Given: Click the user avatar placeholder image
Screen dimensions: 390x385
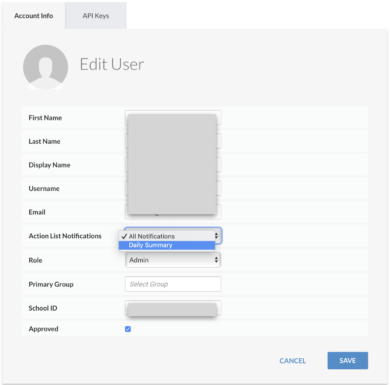Looking at the screenshot, I should 46,67.
